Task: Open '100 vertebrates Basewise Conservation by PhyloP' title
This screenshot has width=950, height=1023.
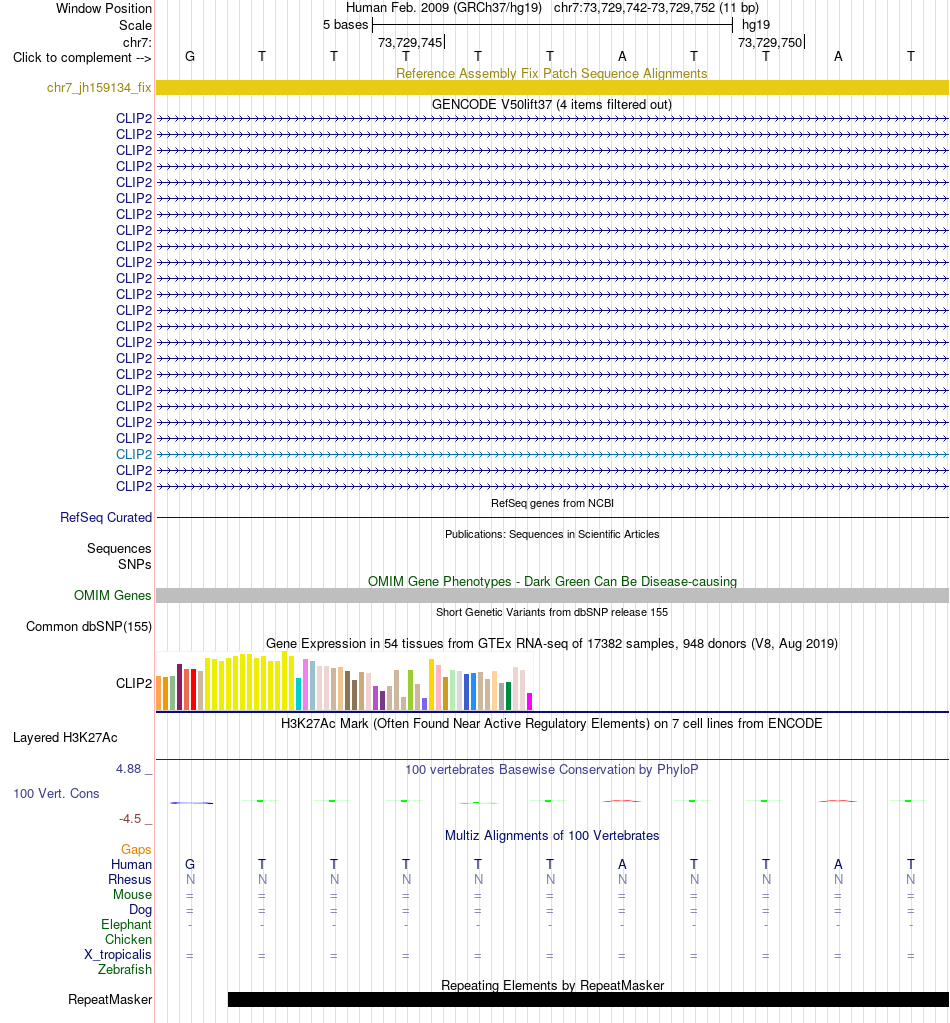Action: (x=552, y=769)
